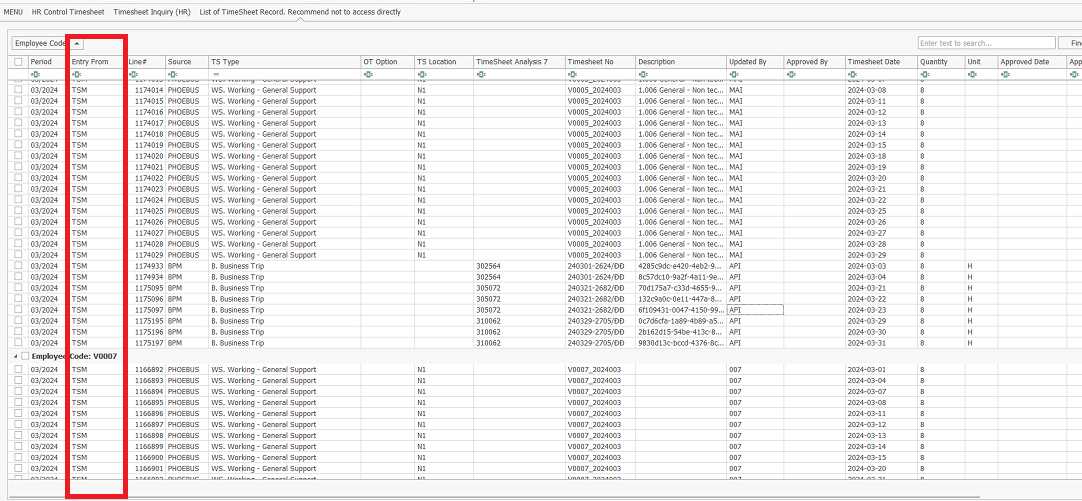Click the Employee Code group sort arrow
1082x501 pixels.
(78, 43)
